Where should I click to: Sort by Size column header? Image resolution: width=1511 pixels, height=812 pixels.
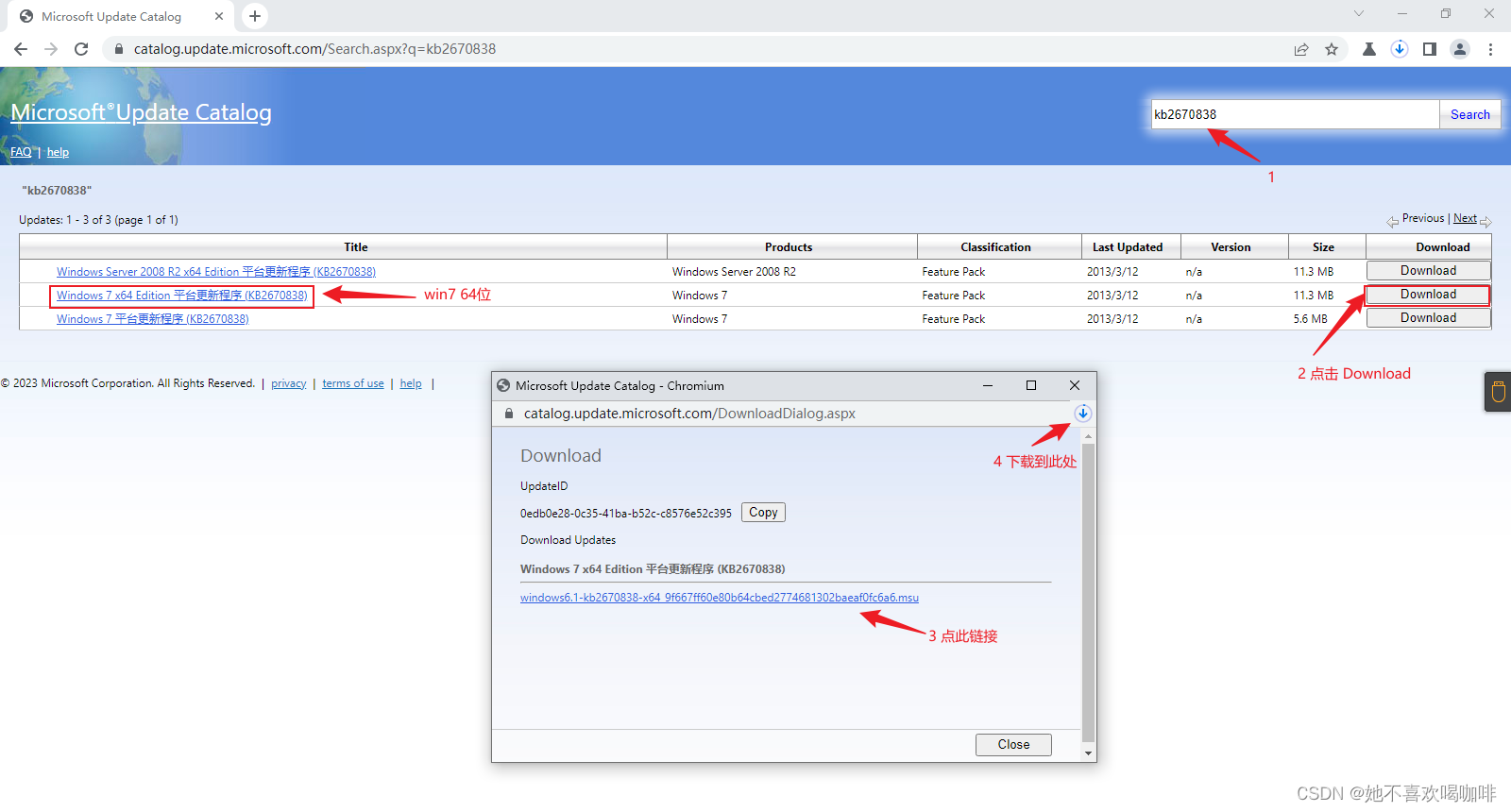click(1323, 247)
